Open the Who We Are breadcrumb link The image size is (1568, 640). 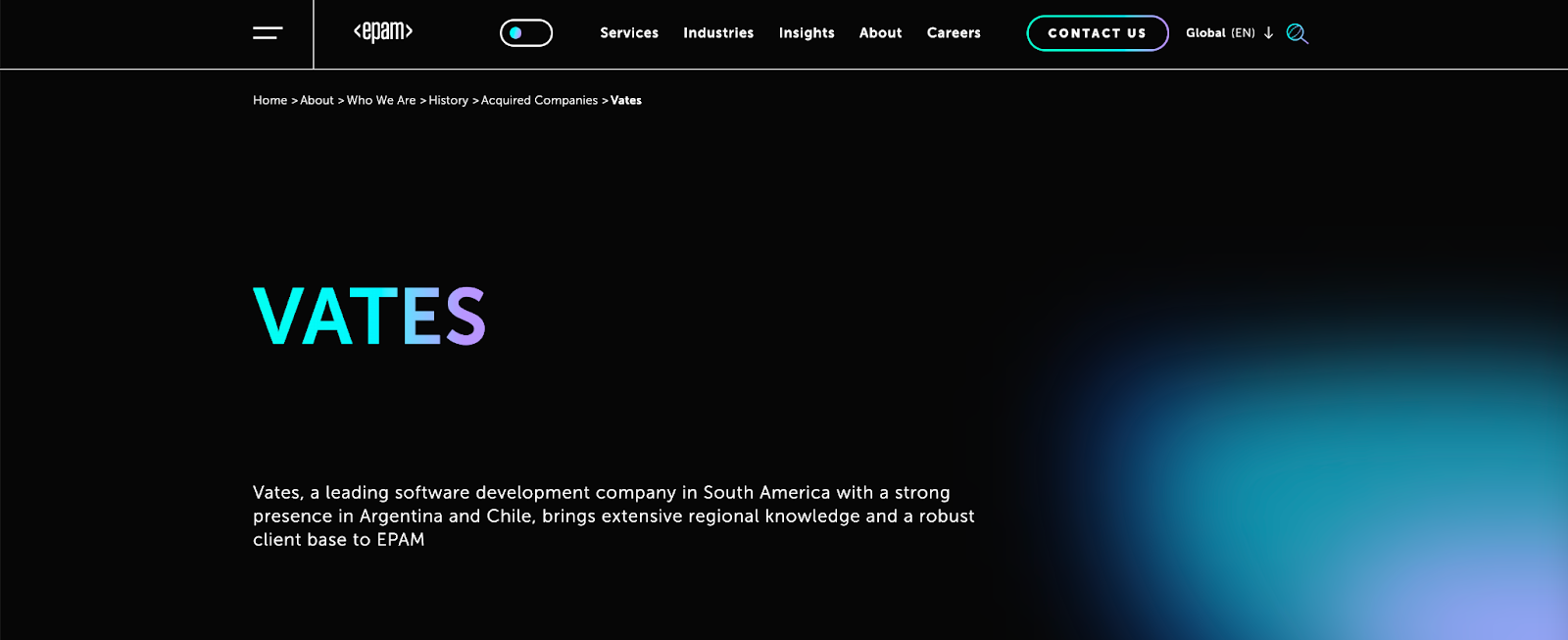(381, 100)
